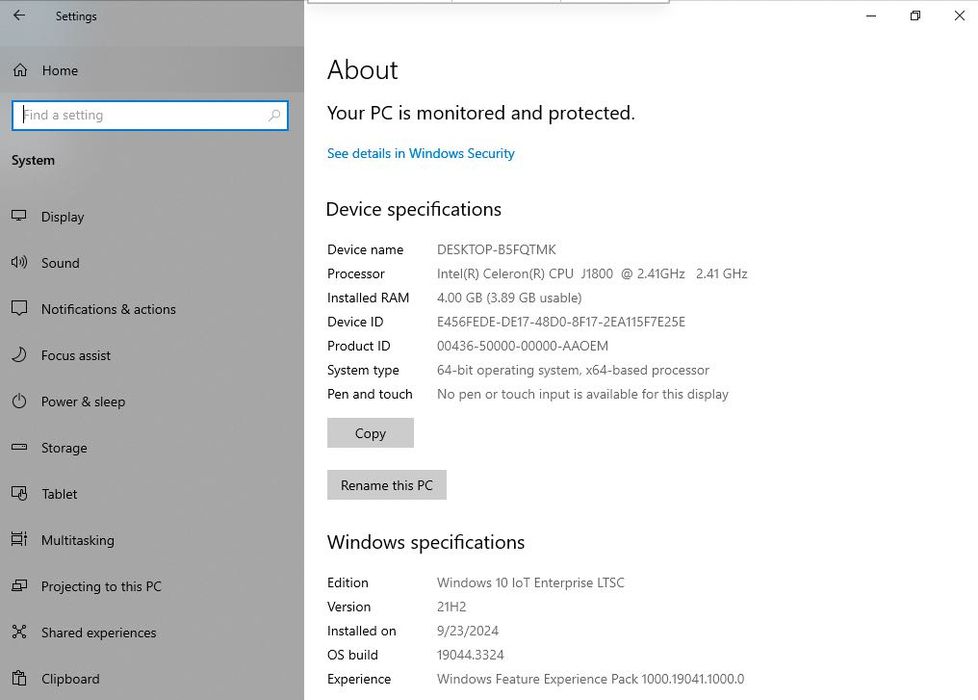Image resolution: width=978 pixels, height=700 pixels.
Task: Click the System section label in sidebar
Action: point(33,160)
